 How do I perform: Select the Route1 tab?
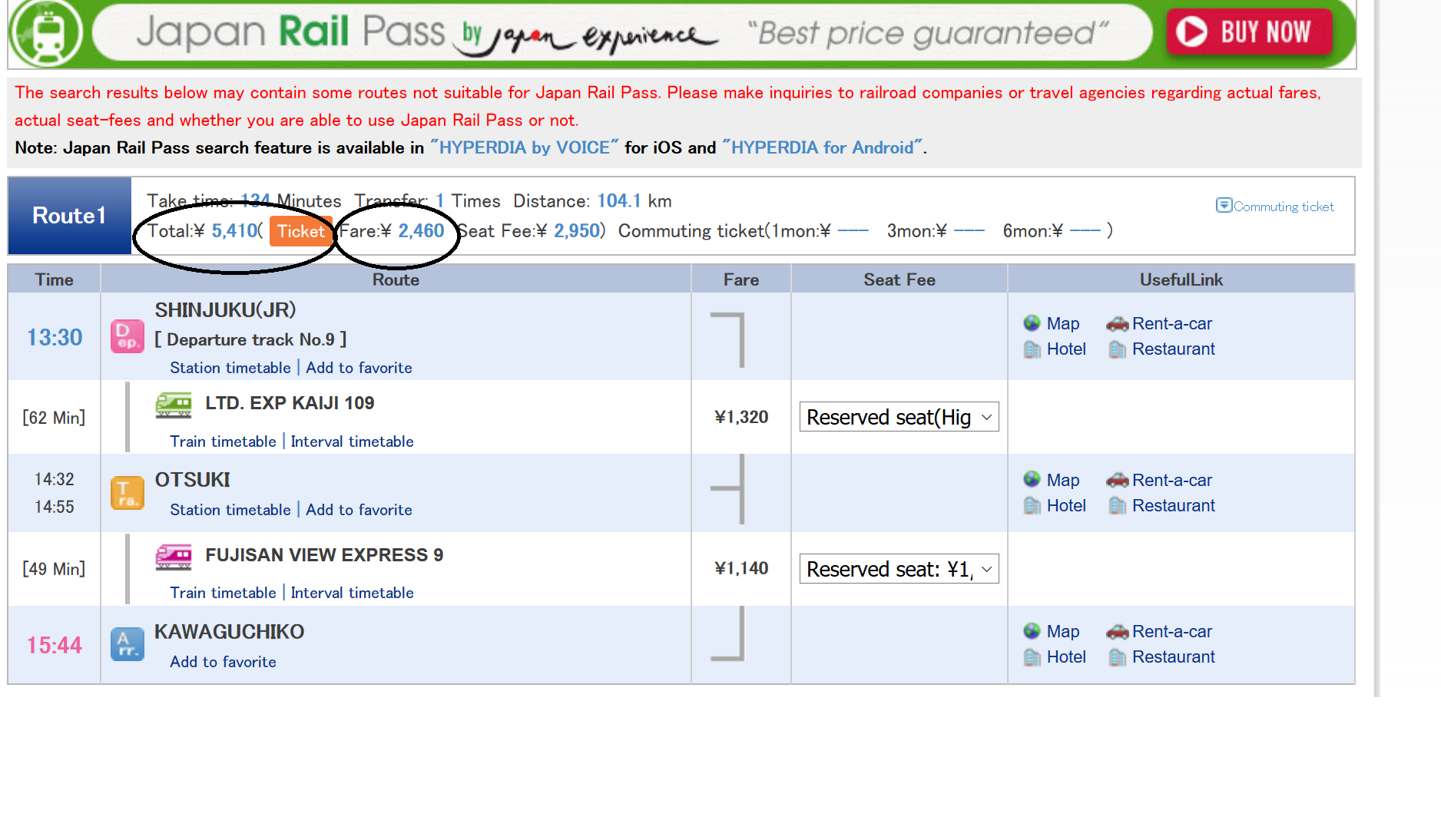point(69,216)
